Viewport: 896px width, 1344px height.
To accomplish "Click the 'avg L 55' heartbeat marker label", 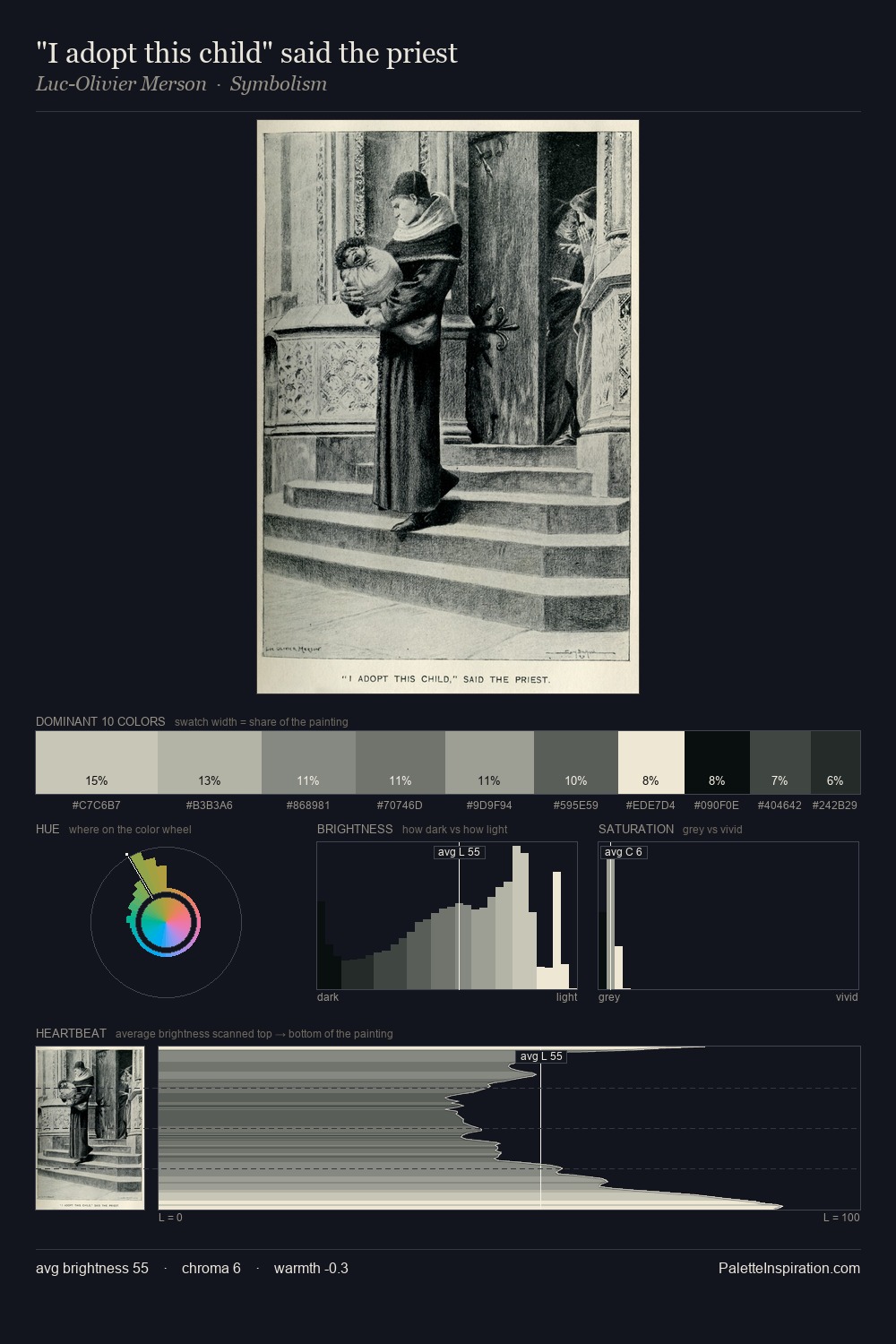I will pyautogui.click(x=541, y=1056).
